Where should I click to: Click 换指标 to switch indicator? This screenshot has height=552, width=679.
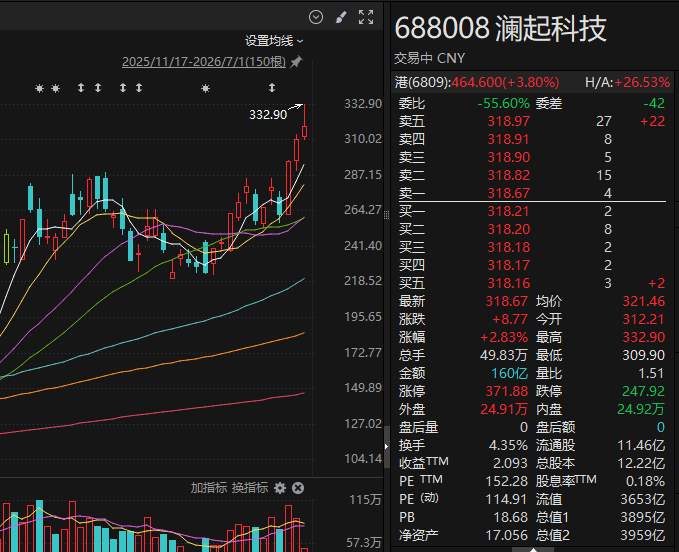coord(250,488)
